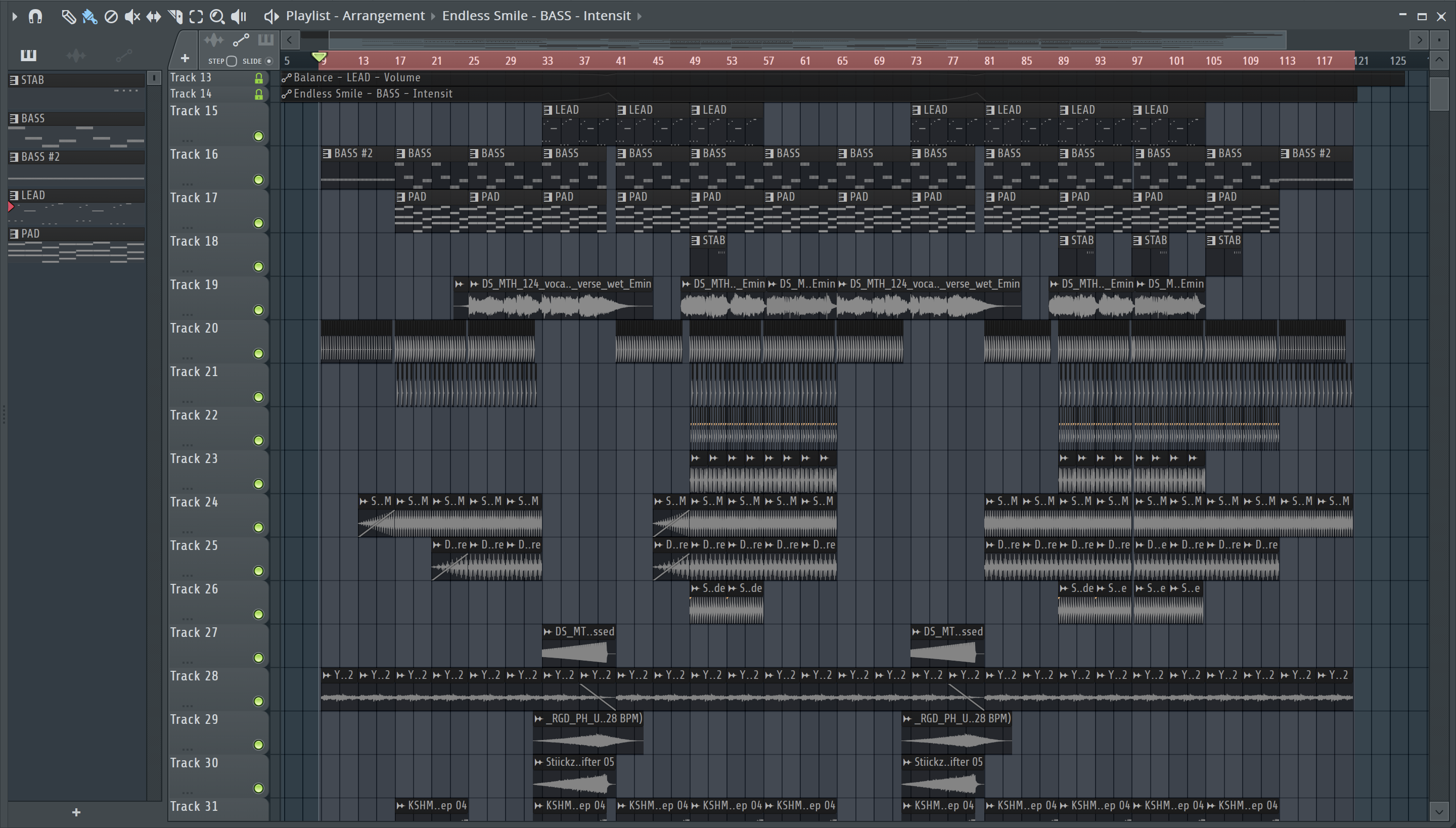The image size is (1456, 828).
Task: Open the Playlist options menu arrow
Action: [x=14, y=17]
